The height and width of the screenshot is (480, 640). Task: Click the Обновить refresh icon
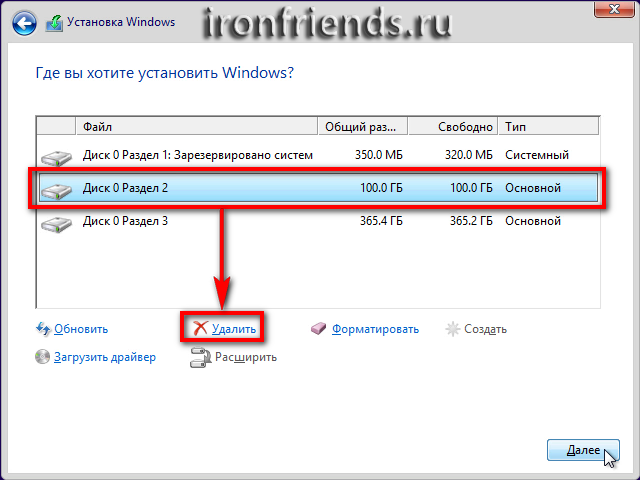43,328
